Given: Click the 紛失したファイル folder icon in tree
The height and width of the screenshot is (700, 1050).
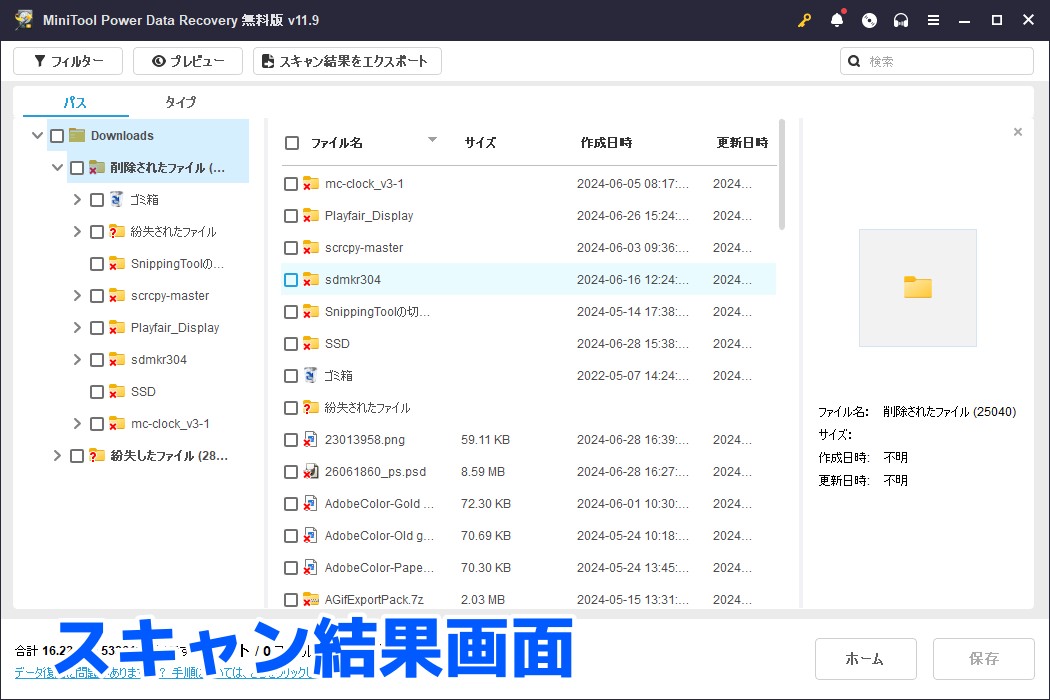Looking at the screenshot, I should [97, 456].
